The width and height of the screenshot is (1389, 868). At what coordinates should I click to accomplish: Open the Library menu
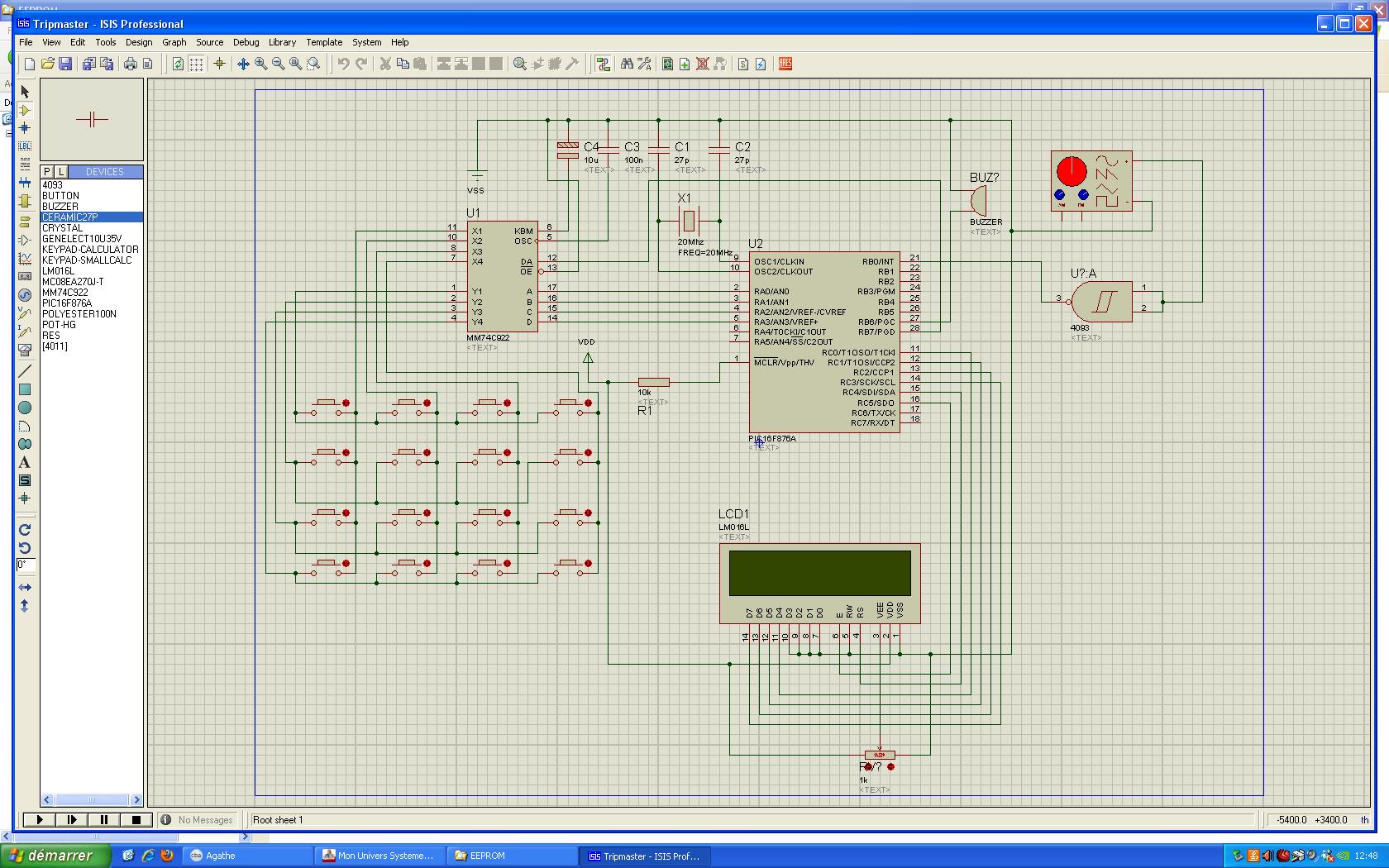282,42
